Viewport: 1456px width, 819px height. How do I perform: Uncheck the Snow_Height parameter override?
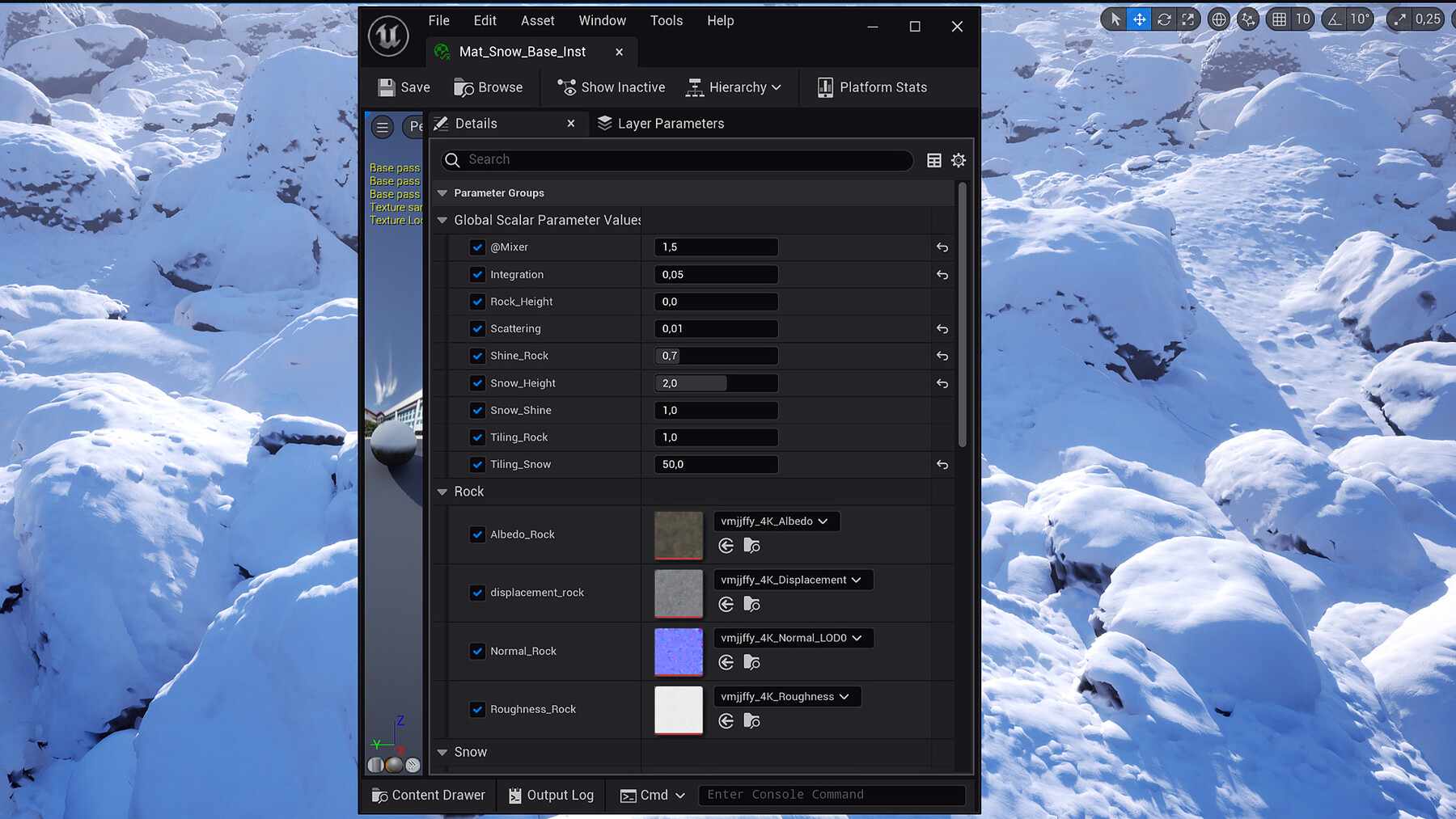coord(477,382)
